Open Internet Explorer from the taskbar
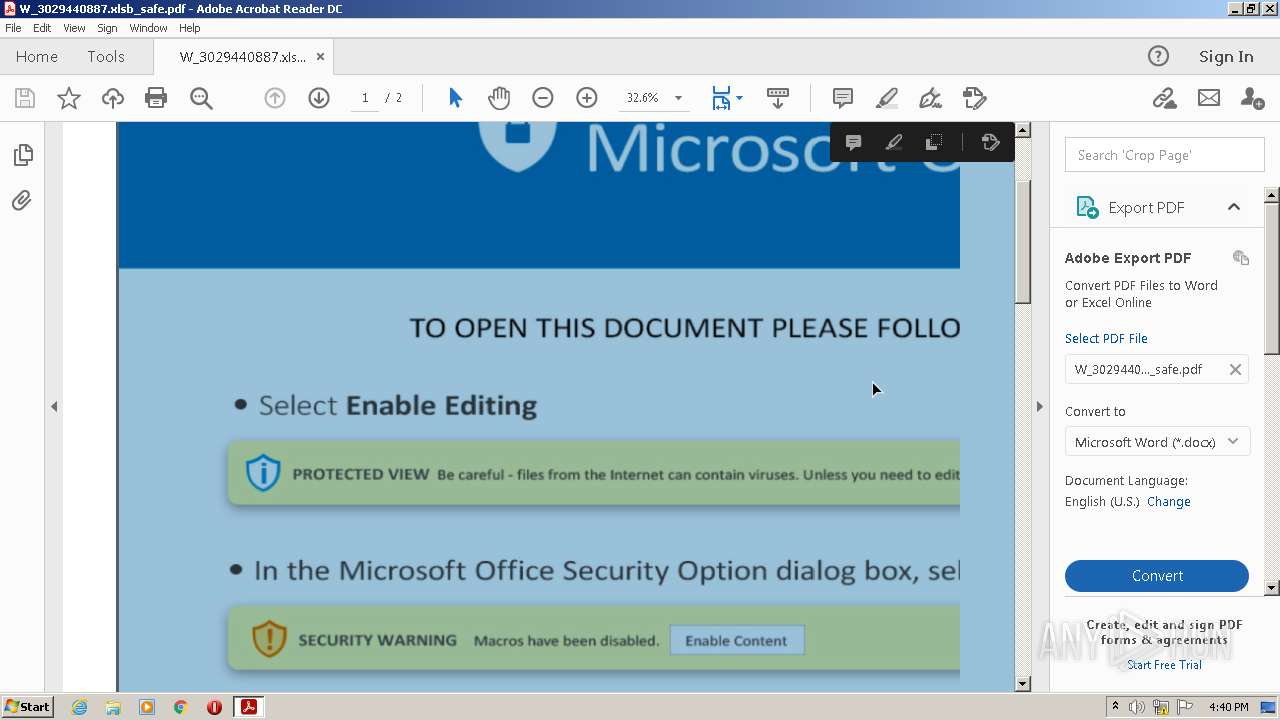This screenshot has width=1280, height=720. 79,707
